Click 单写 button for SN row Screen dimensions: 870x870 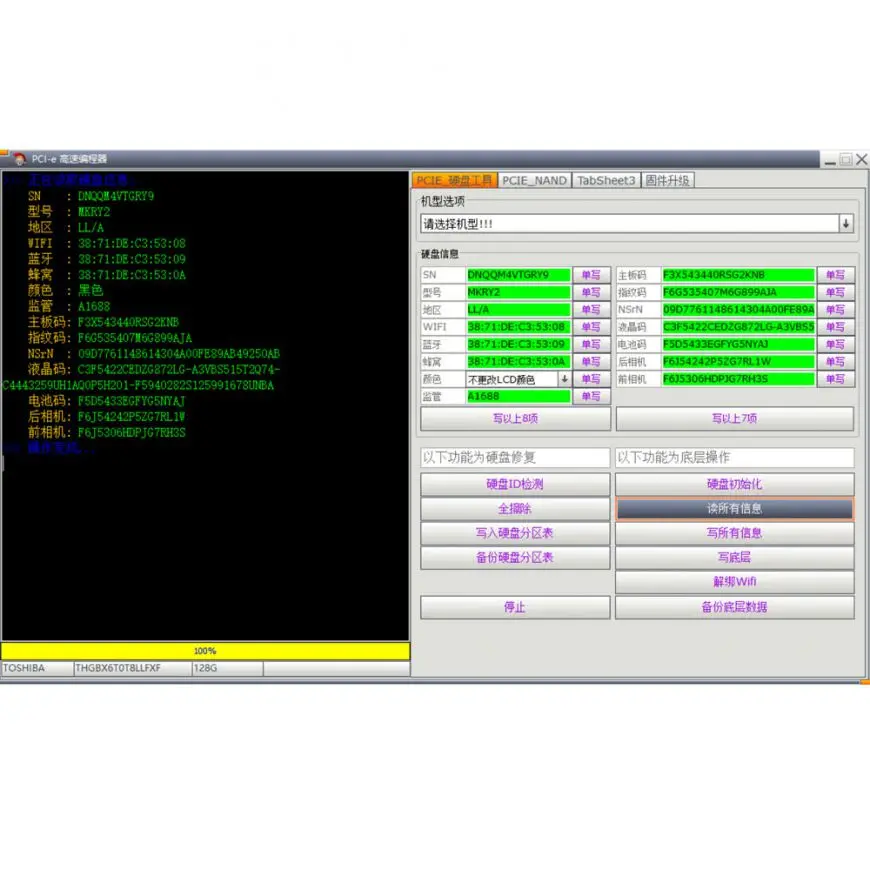coord(591,275)
